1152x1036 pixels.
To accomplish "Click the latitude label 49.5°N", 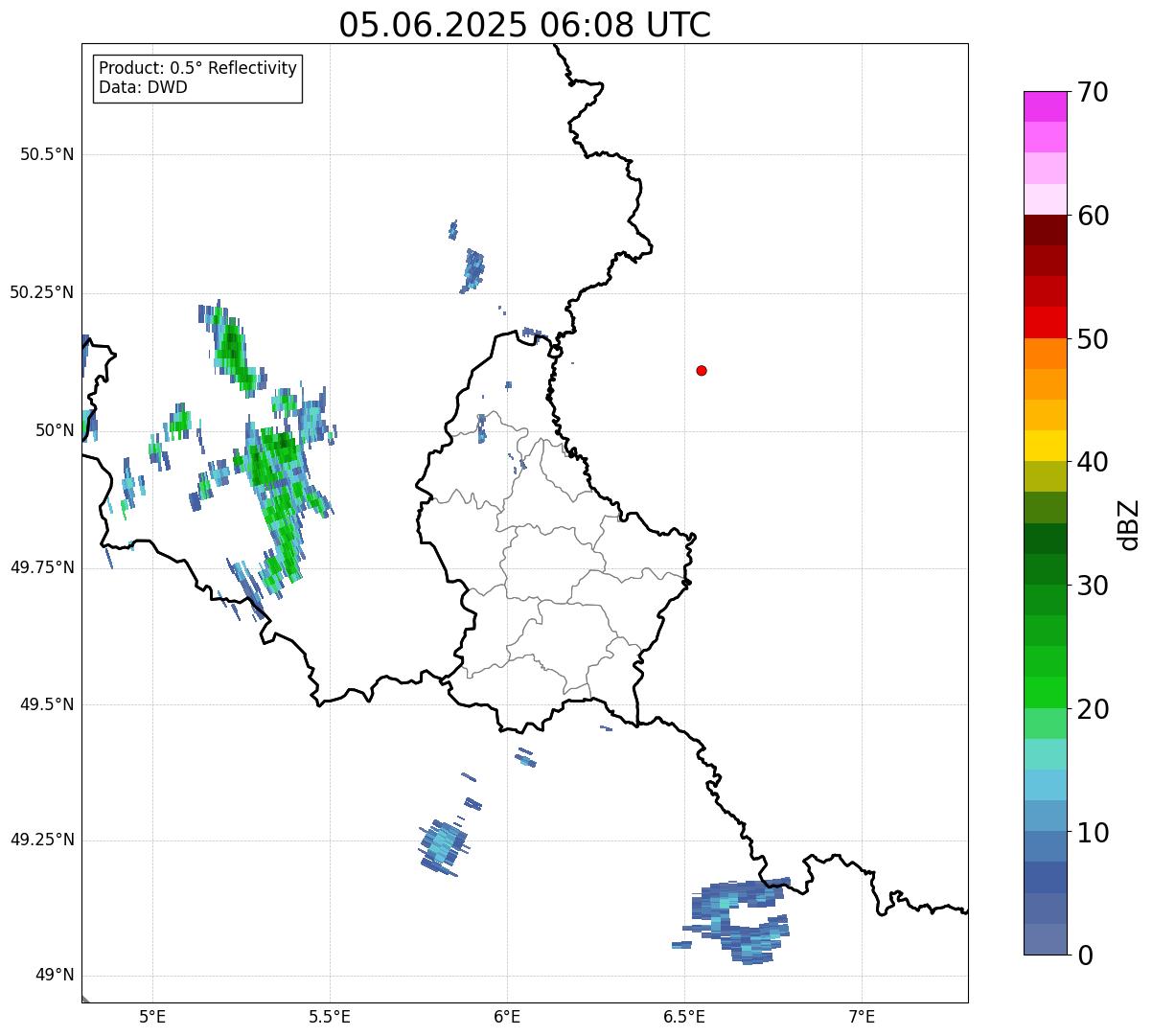I will [x=47, y=704].
